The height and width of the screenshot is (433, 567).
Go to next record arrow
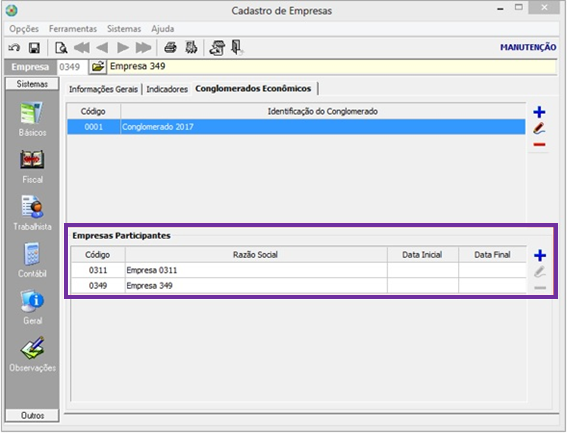[x=123, y=47]
